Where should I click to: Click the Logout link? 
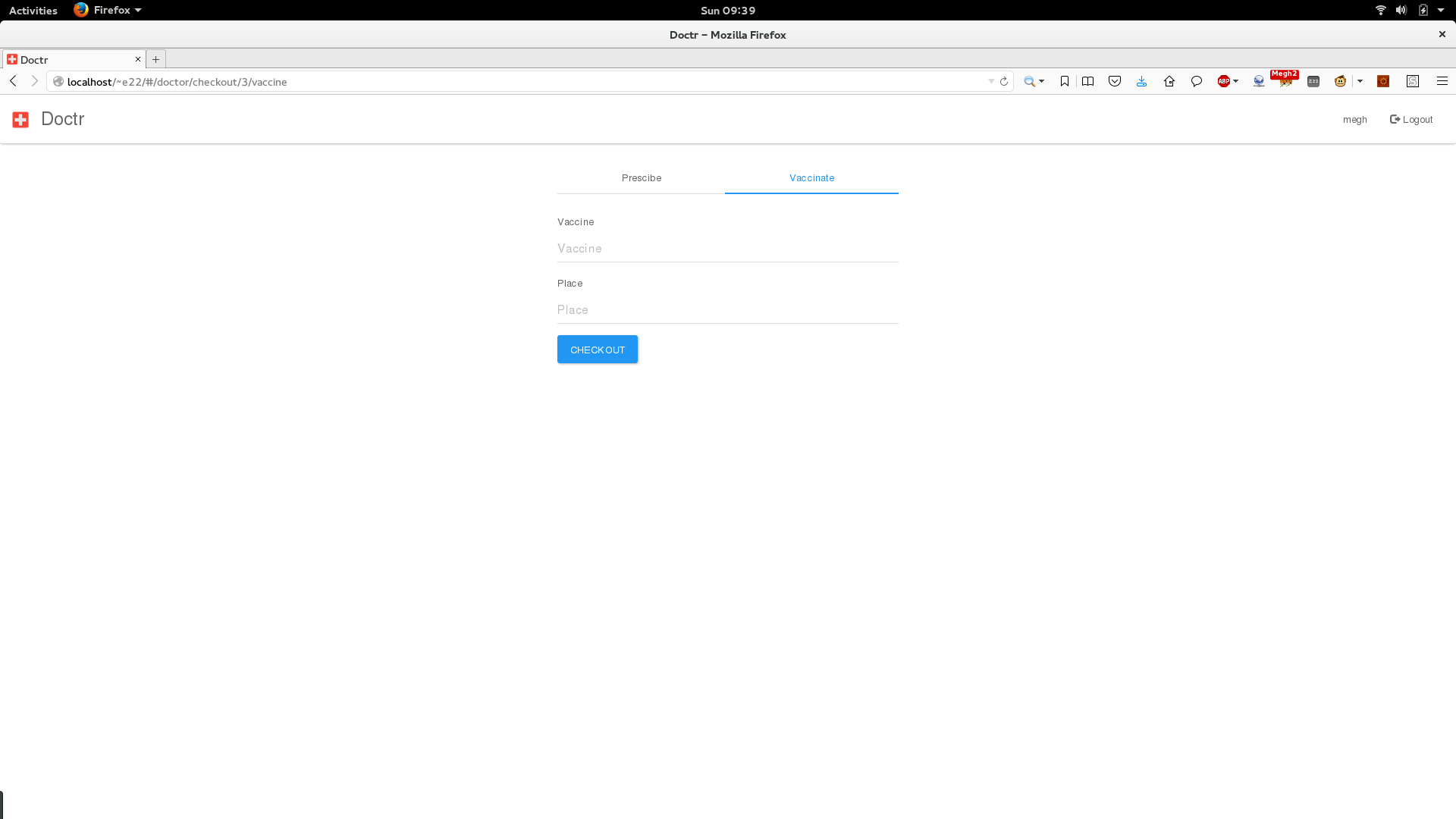click(x=1411, y=119)
